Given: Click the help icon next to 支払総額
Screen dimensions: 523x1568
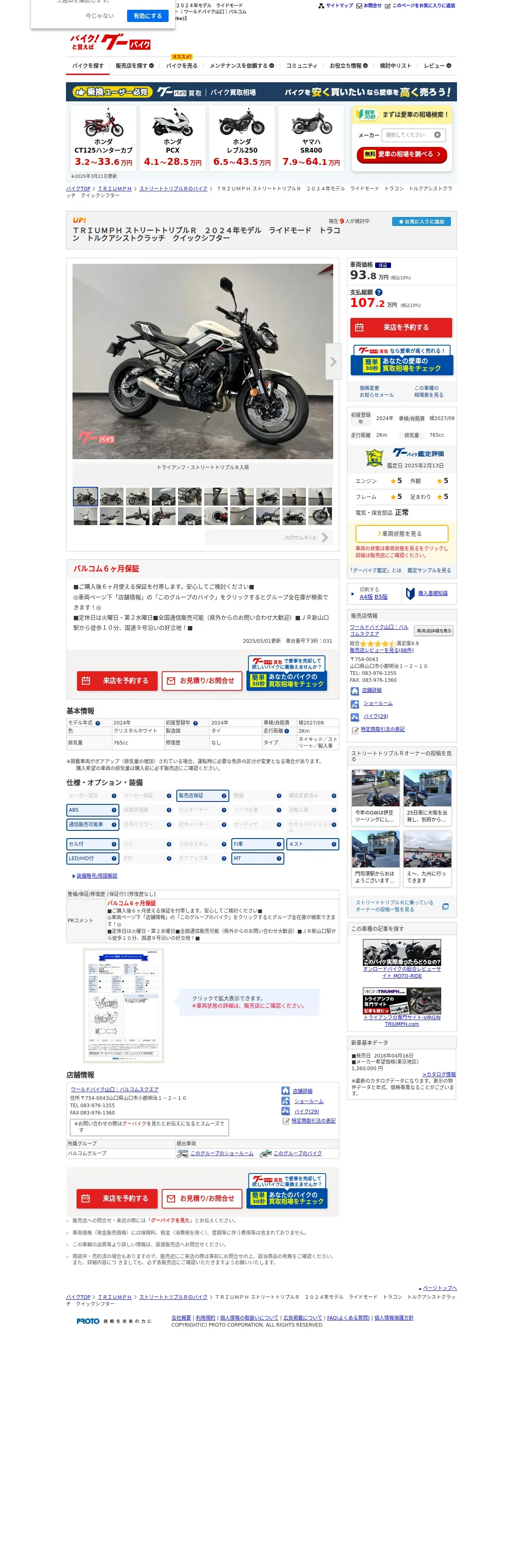Looking at the screenshot, I should pyautogui.click(x=379, y=292).
